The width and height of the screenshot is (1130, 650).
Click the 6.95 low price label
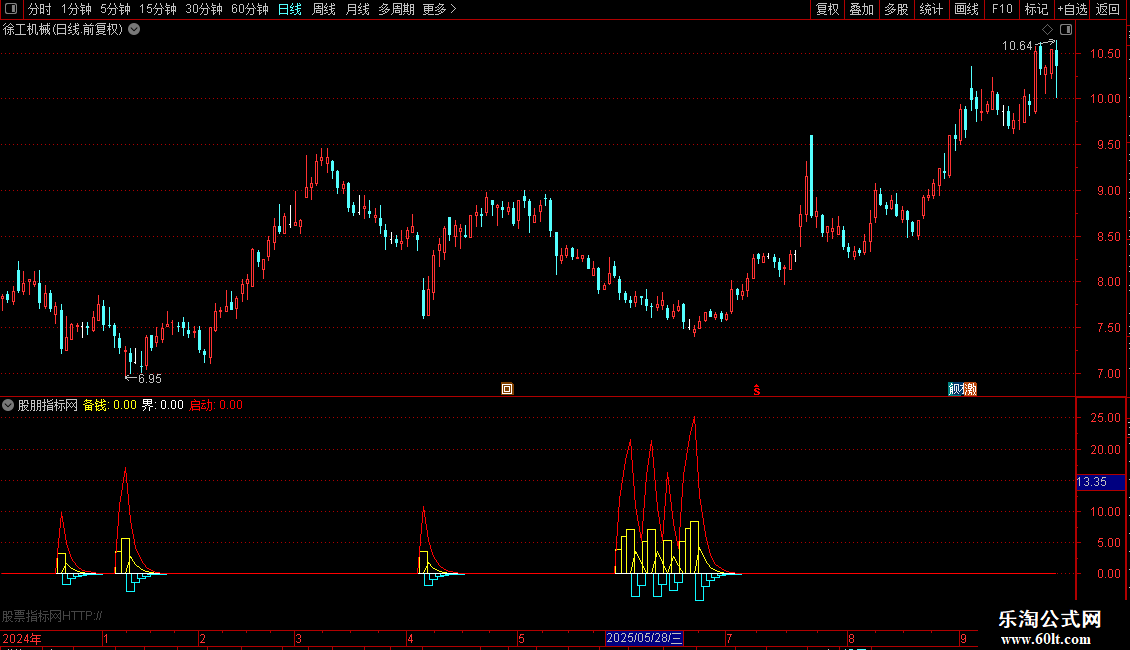[149, 379]
